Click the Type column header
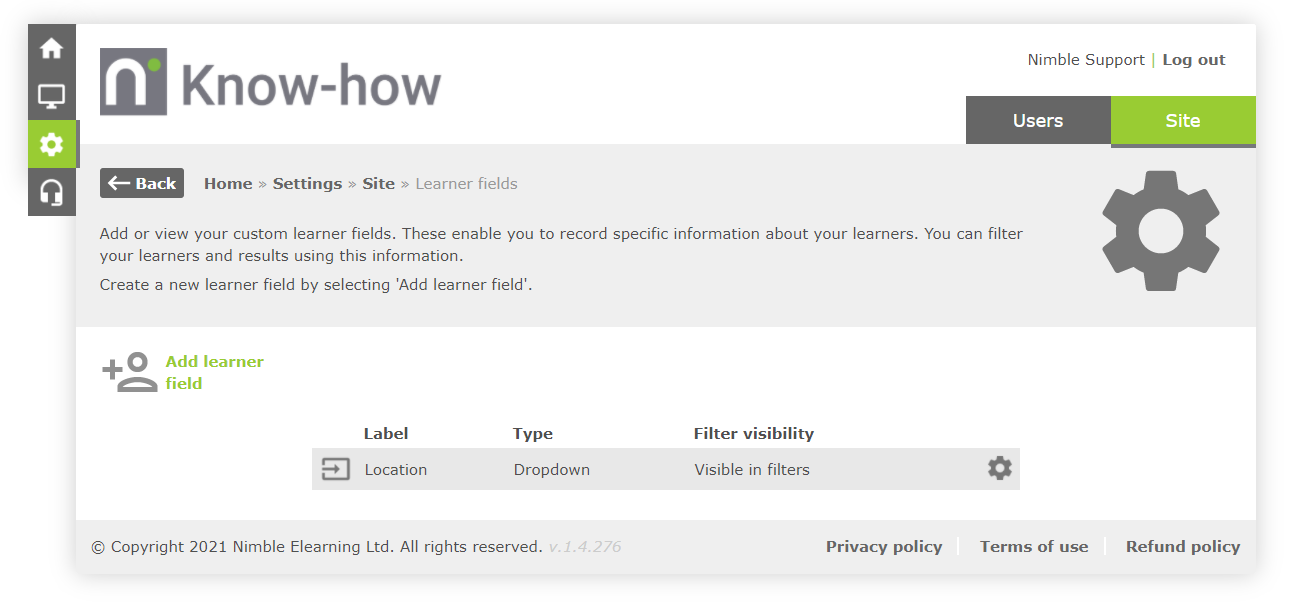This screenshot has width=1290, height=609. point(533,434)
